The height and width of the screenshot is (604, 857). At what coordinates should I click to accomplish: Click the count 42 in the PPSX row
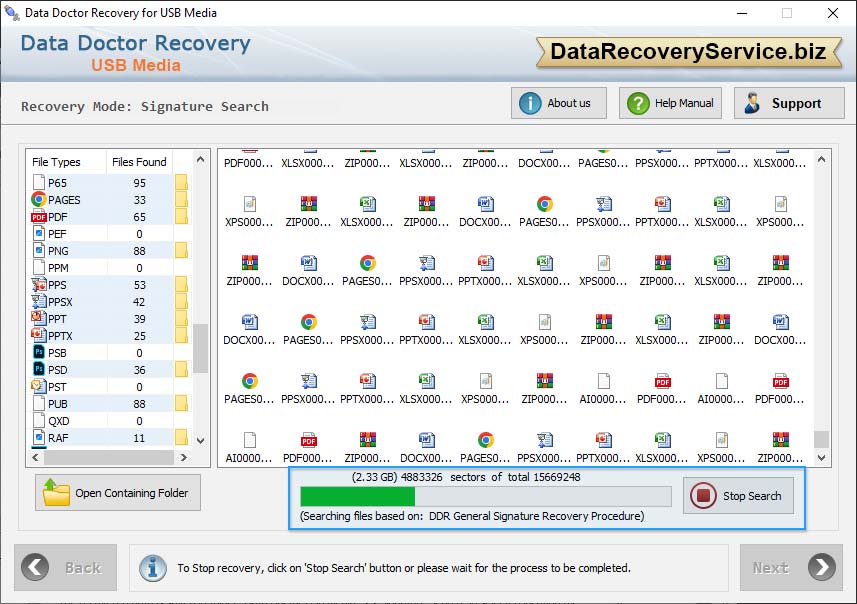[139, 302]
